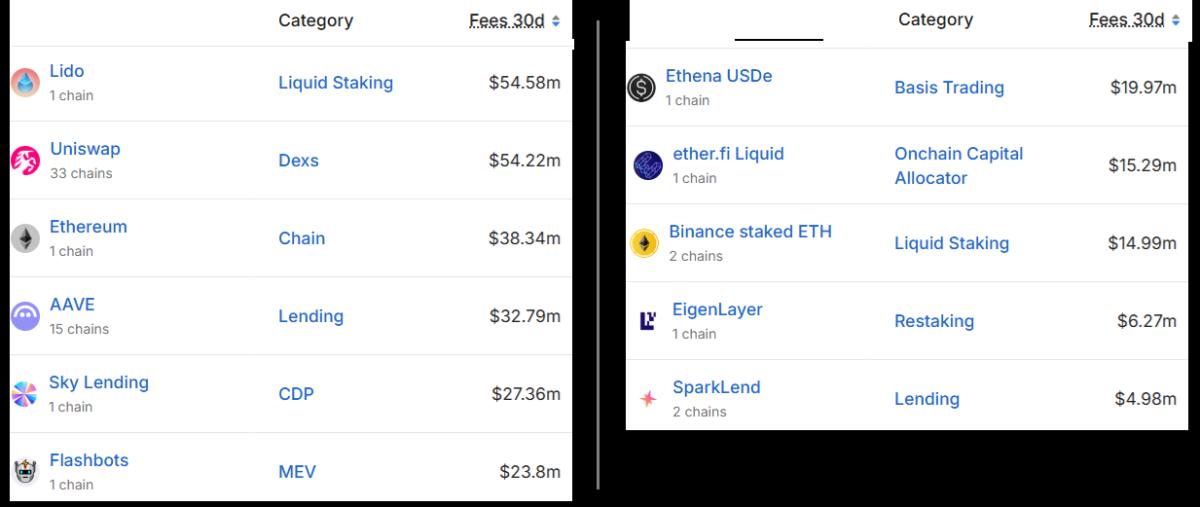This screenshot has height=507, width=1200.
Task: Click the EigenLayer logo icon
Action: [647, 321]
